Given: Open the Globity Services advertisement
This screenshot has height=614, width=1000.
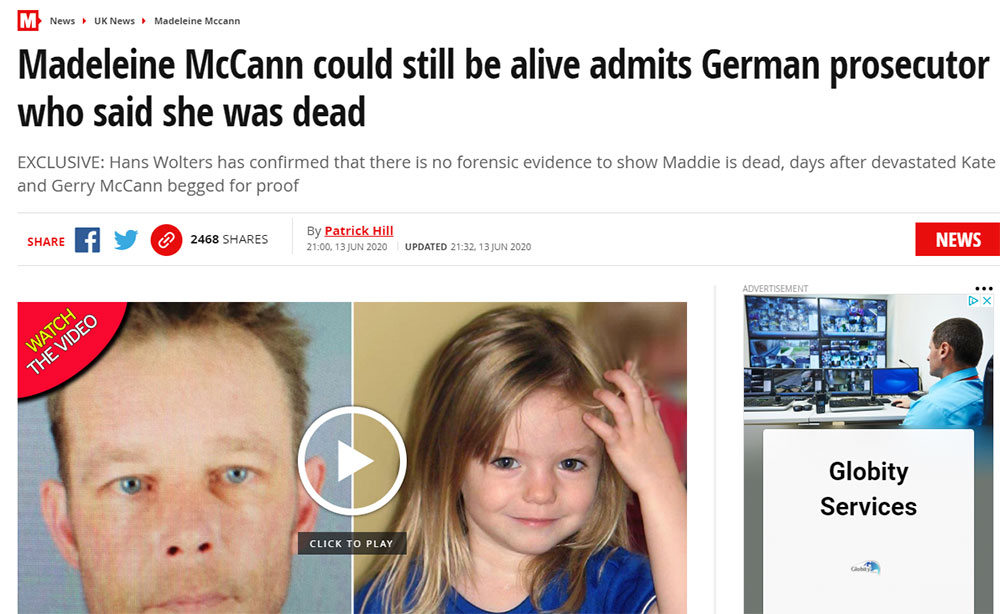Looking at the screenshot, I should click(x=868, y=488).
